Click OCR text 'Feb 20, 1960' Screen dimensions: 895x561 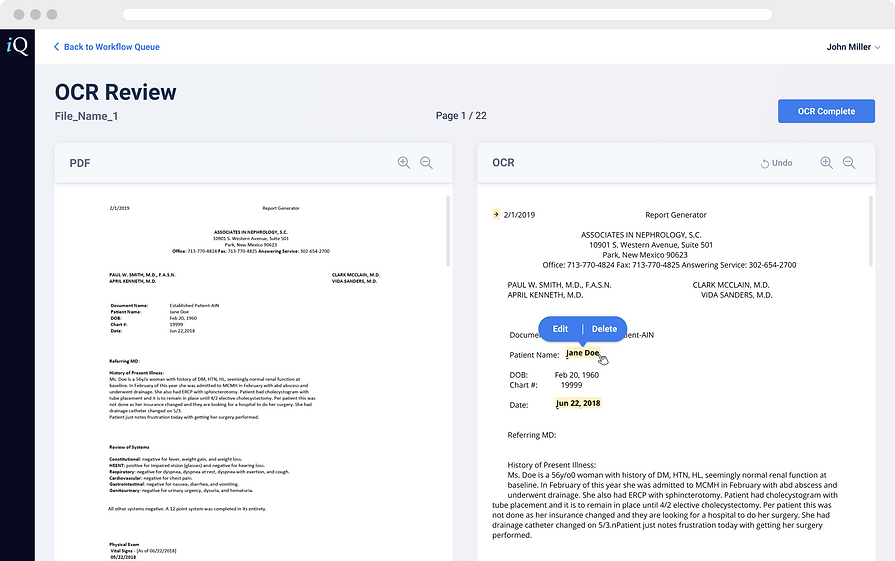[x=576, y=375]
